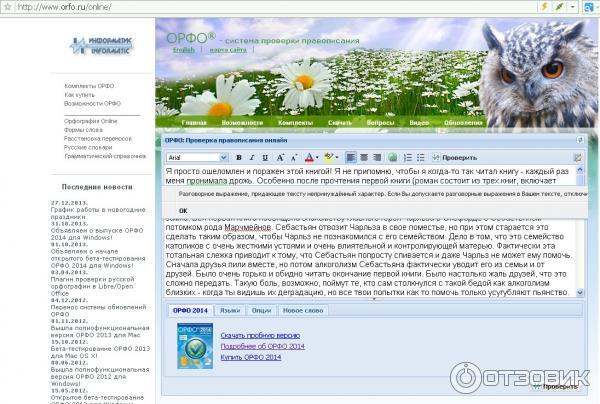
Task: Click the bookmark star icon in address bar
Action: (x=7, y=7)
